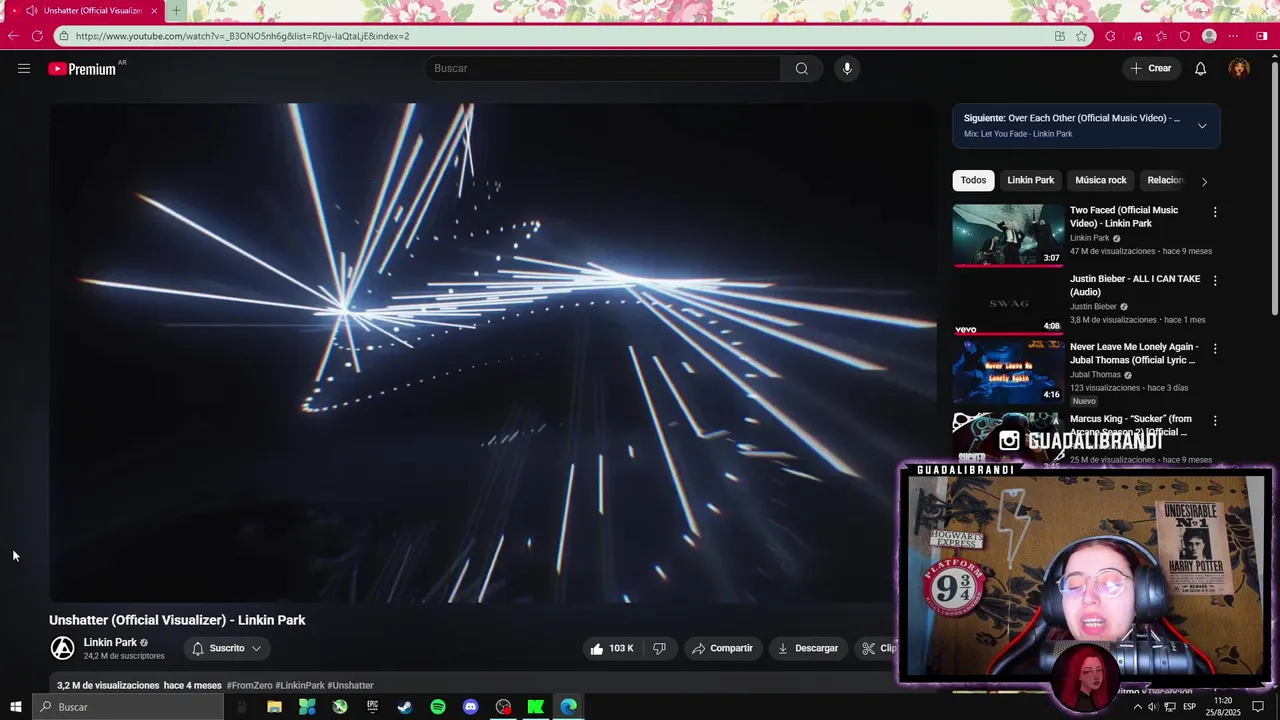Open options for Justin Bieber video

point(1215,281)
